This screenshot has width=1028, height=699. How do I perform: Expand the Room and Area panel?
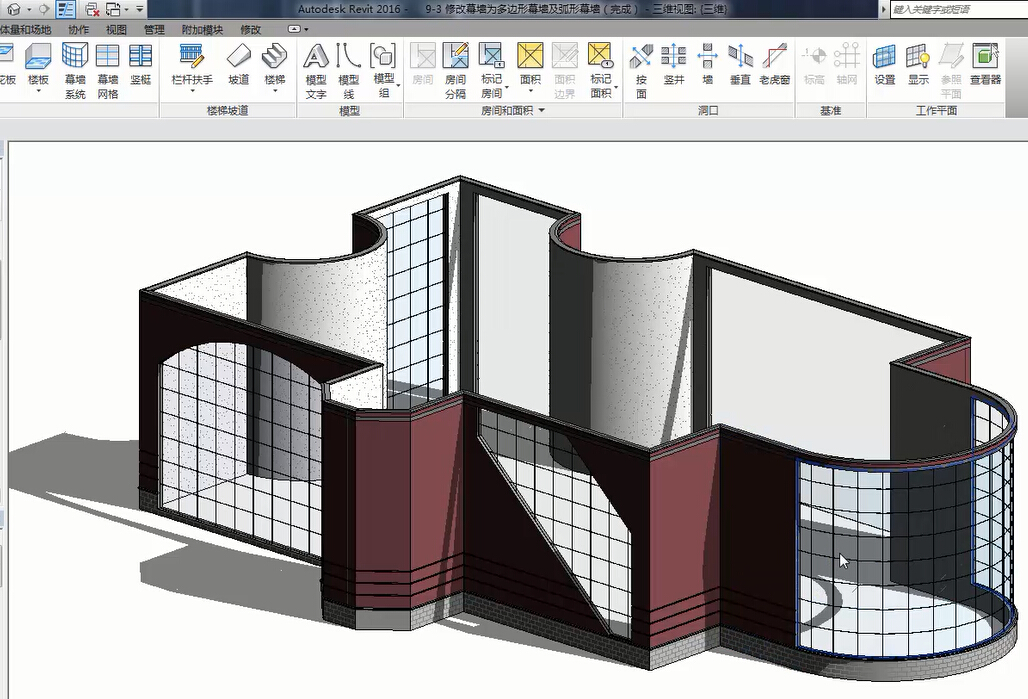541,111
